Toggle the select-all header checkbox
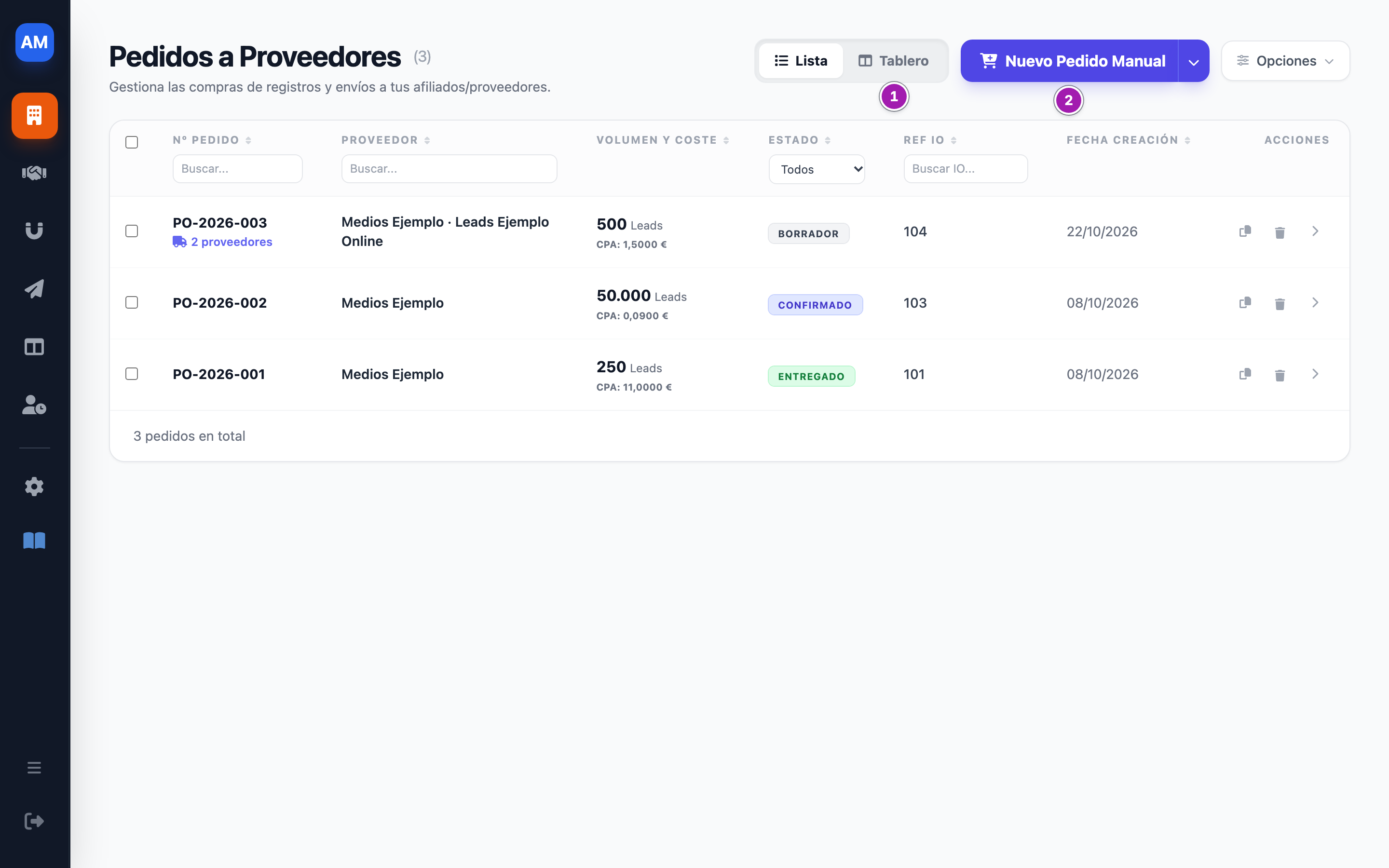 click(x=132, y=142)
